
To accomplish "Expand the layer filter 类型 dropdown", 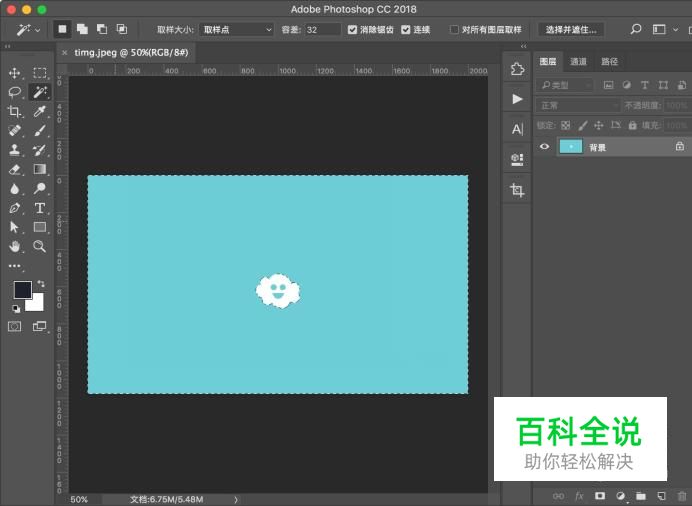I will click(566, 86).
